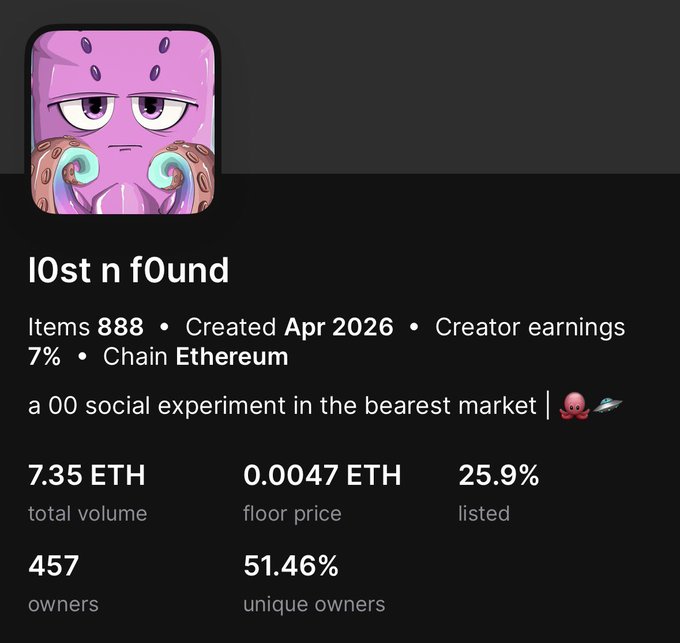Click the "unique owners" label

click(314, 604)
